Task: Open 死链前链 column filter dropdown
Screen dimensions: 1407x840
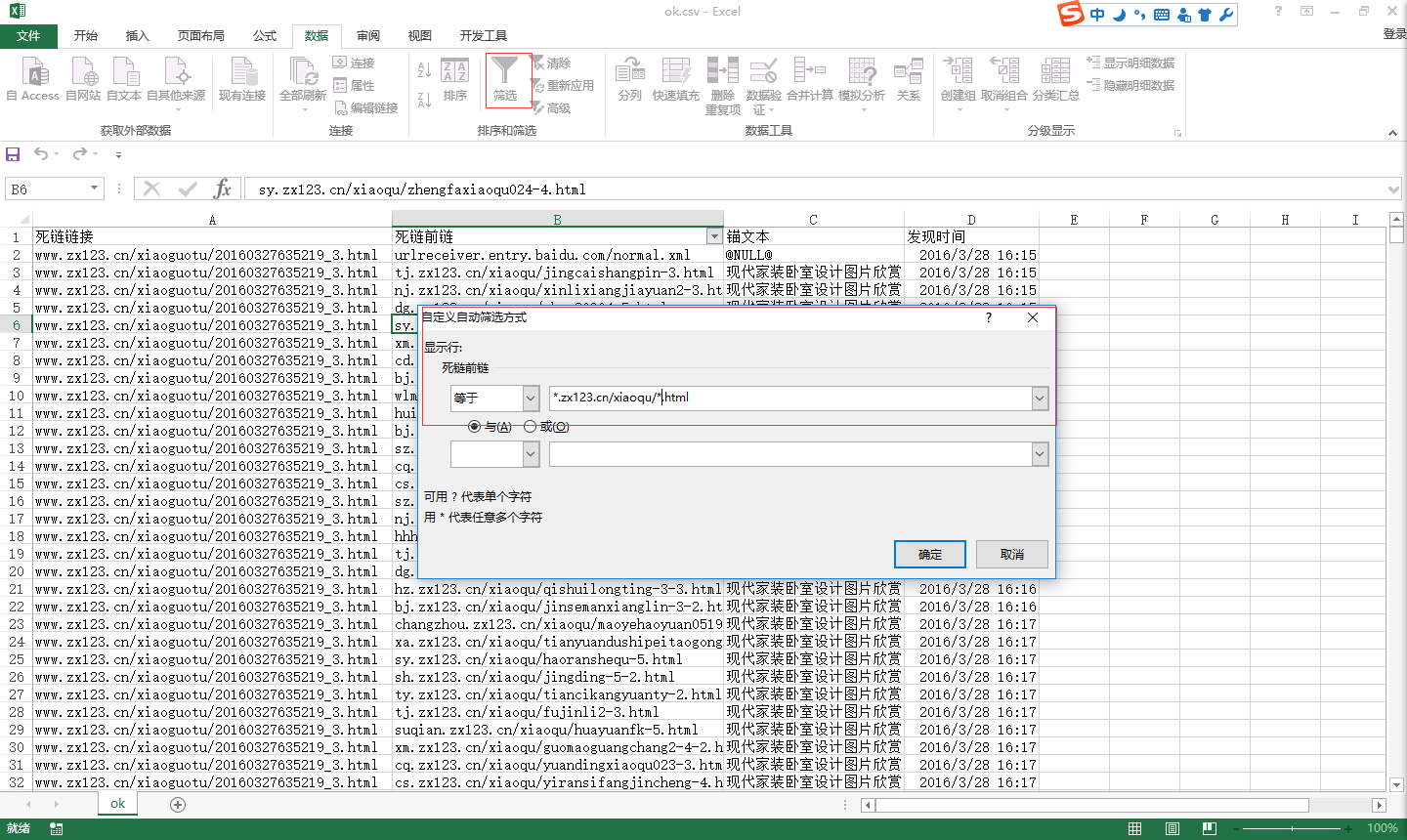Action: click(714, 236)
